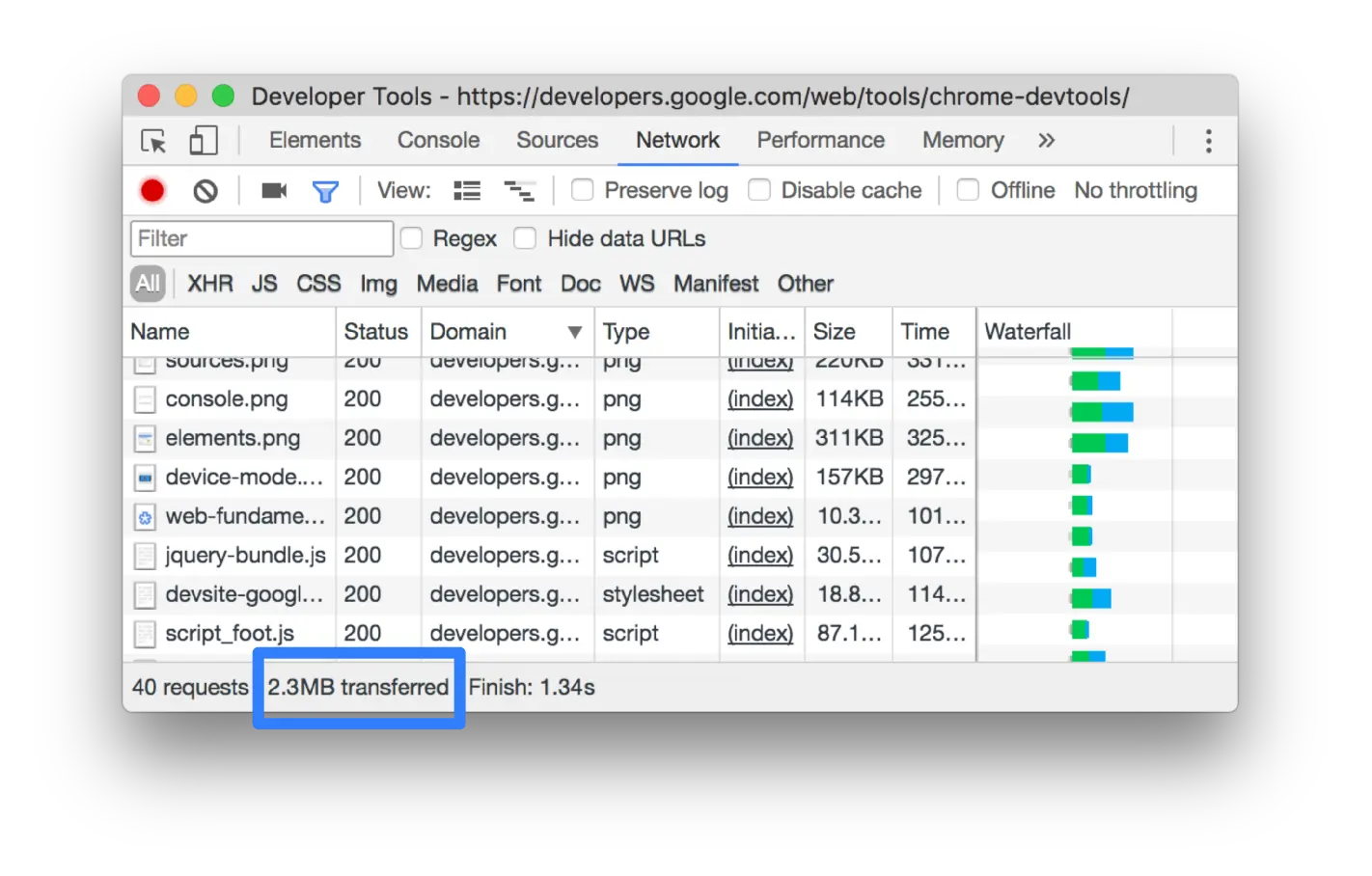Click the console.png file icon

145,399
